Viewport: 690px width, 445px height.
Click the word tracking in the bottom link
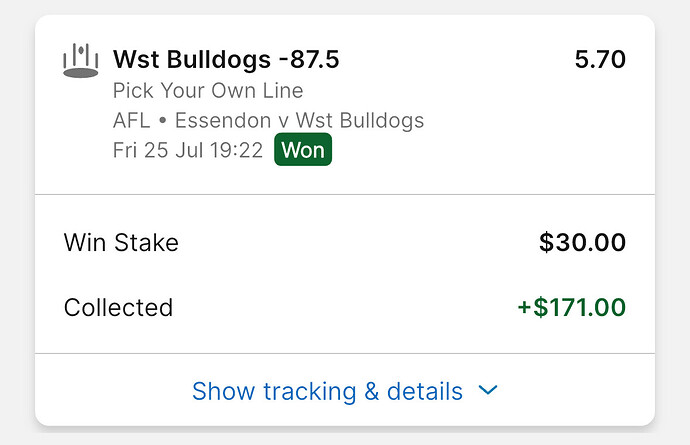coord(310,392)
